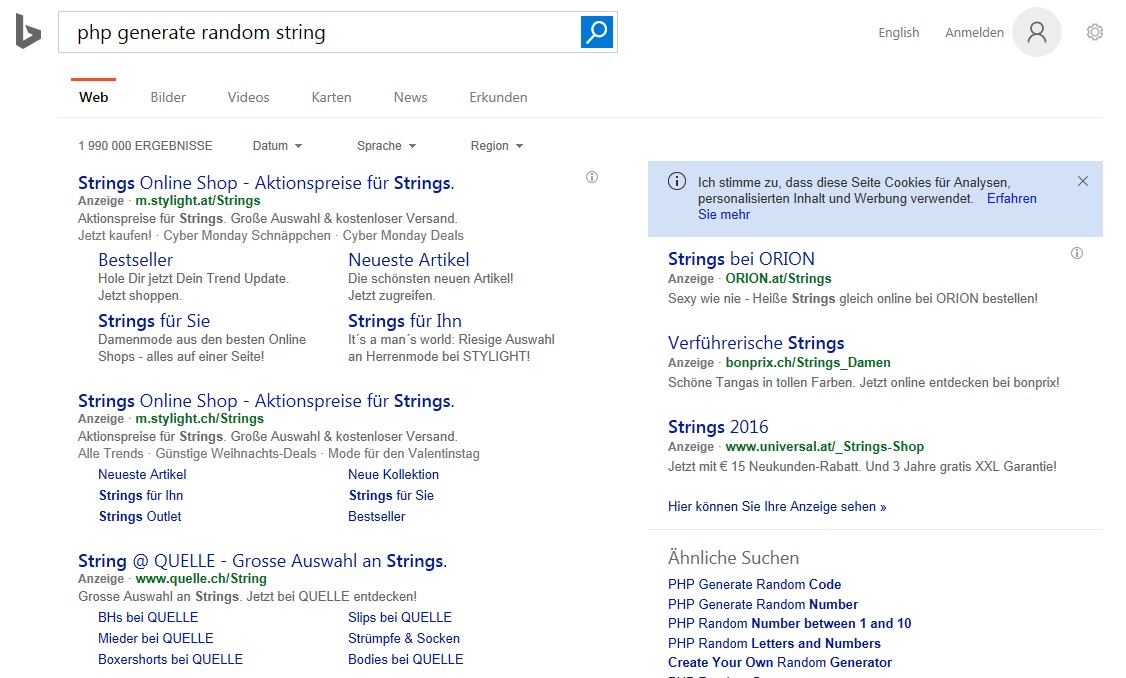Open www.universal.at/_Strings-Shop URL link
1126x678 pixels.
click(x=824, y=446)
